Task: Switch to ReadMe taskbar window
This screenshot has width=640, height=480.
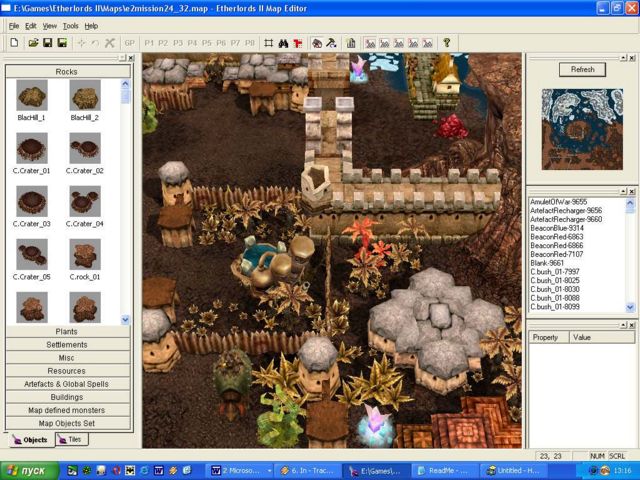Action: pyautogui.click(x=445, y=471)
